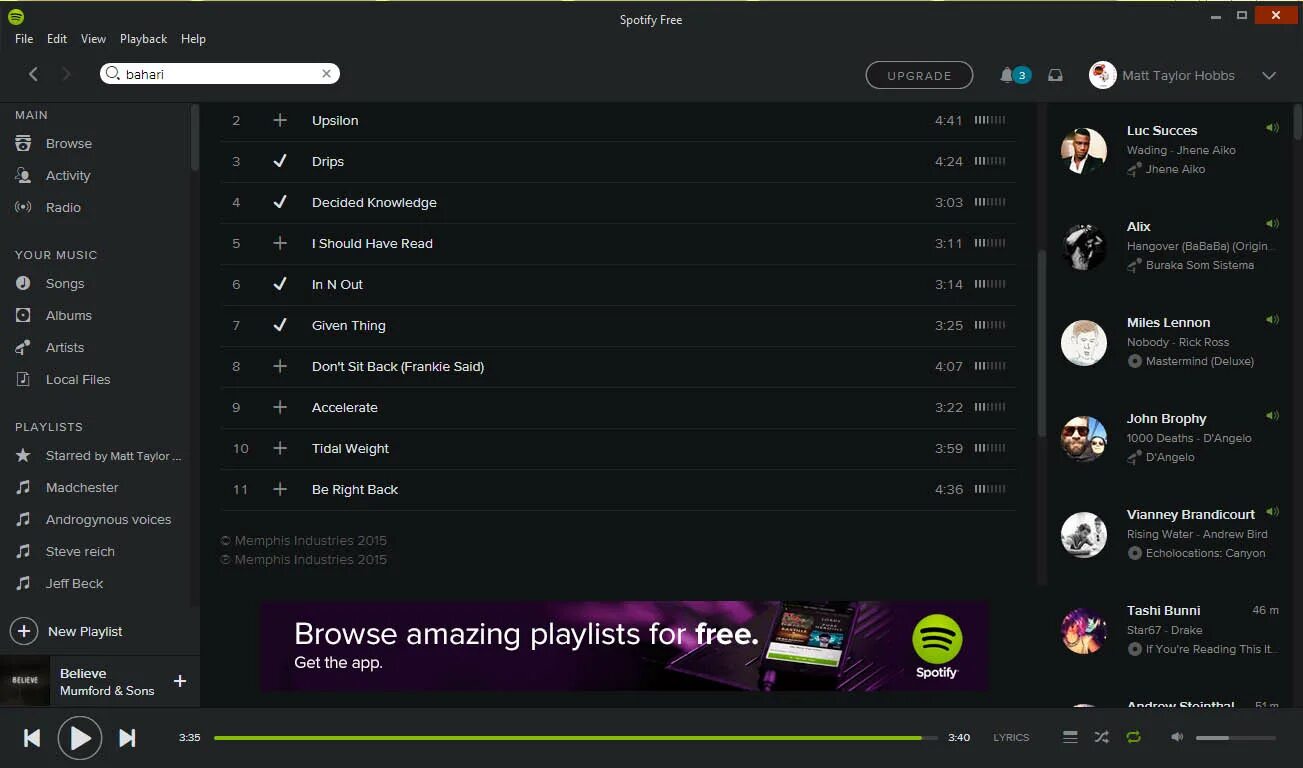The image size is (1303, 768).
Task: Open Albums under Your Music
Action: (68, 316)
